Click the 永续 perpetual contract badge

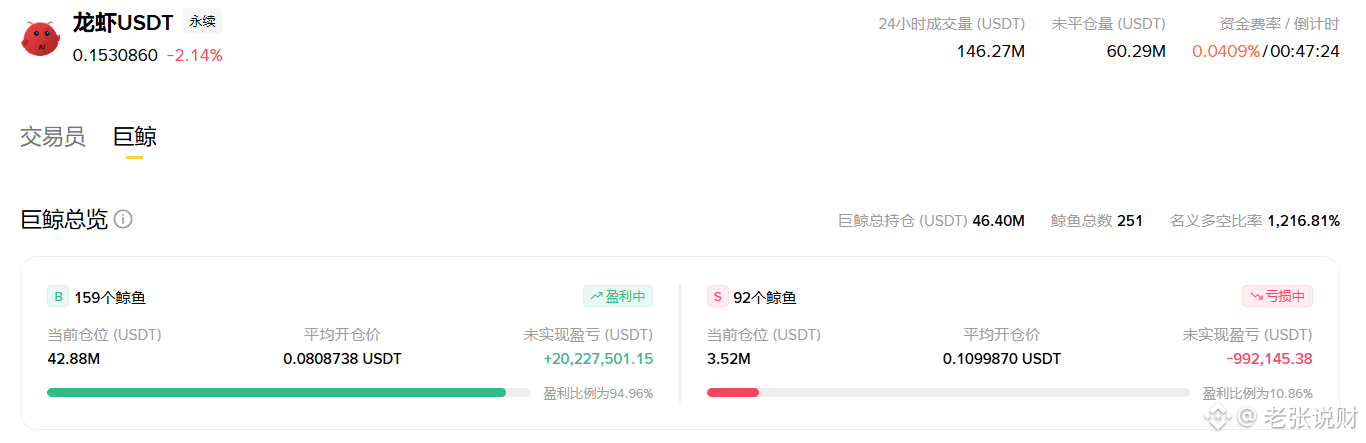(202, 21)
